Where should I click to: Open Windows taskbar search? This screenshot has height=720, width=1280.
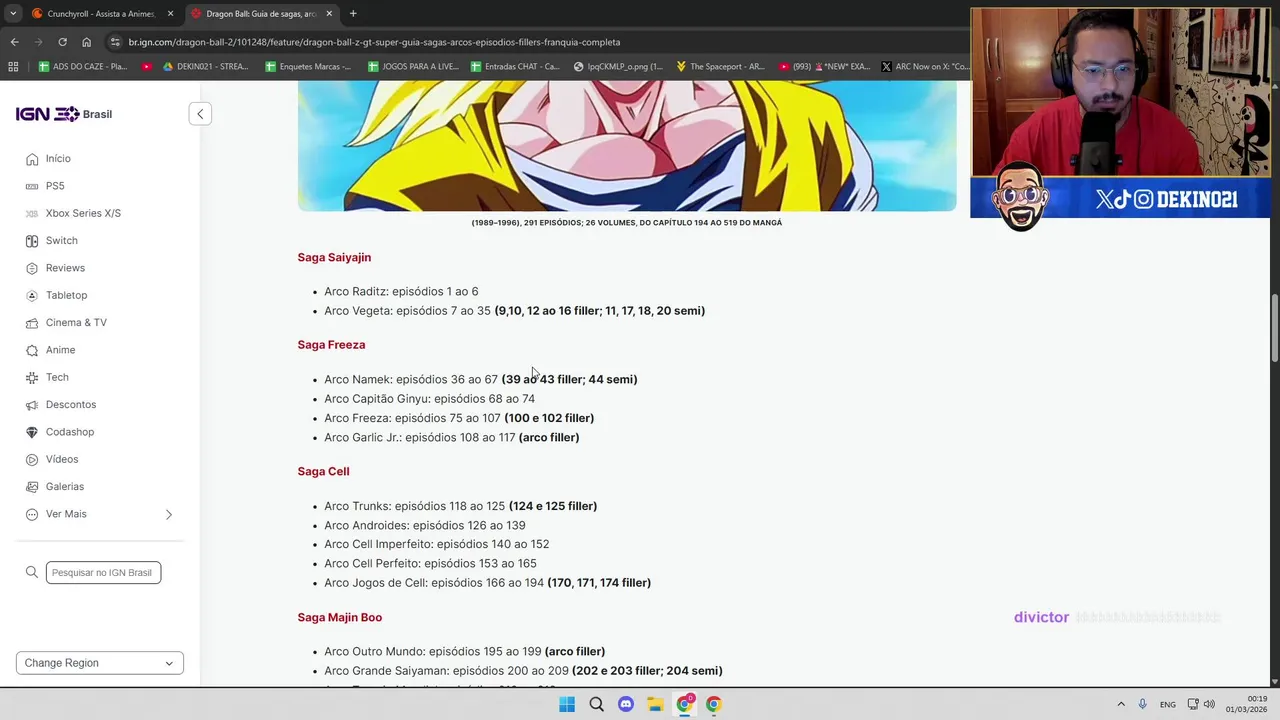click(596, 704)
